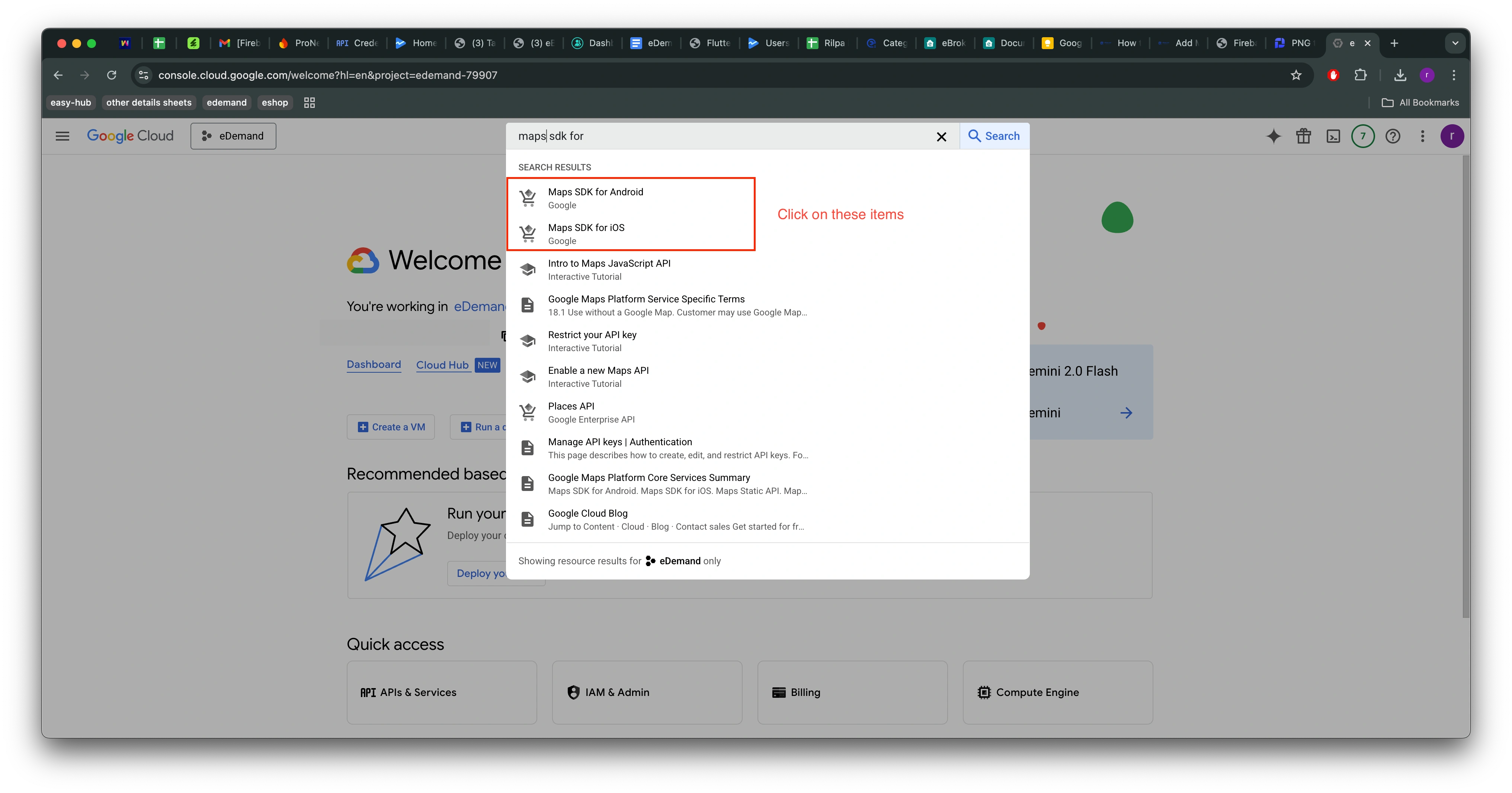Switch to the Gmail Firebase tab
This screenshot has height=793, width=1512.
[x=240, y=43]
